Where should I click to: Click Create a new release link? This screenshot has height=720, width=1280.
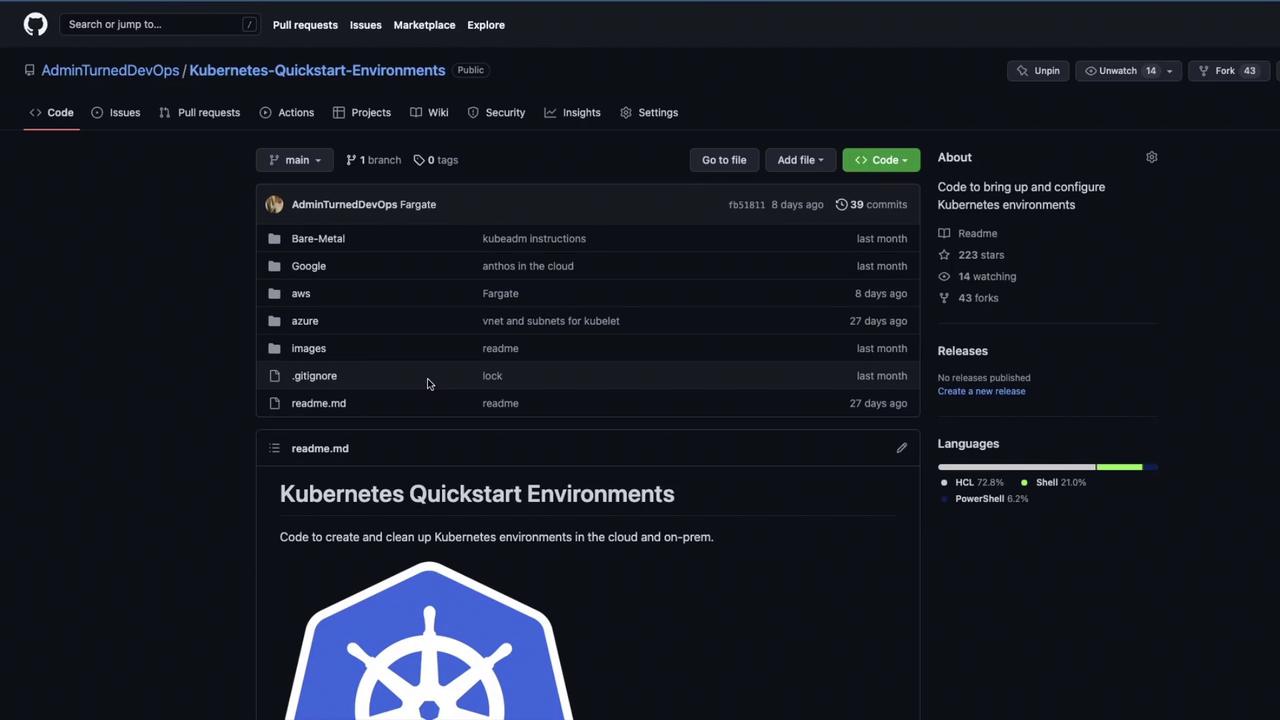[x=981, y=391]
